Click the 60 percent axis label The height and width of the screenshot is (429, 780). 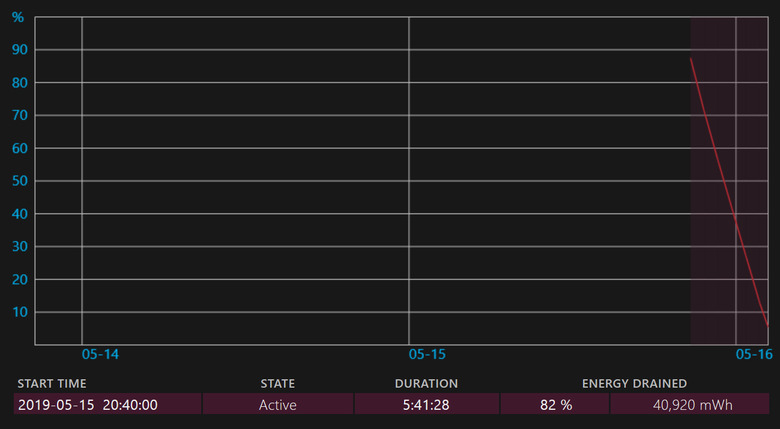click(20, 148)
